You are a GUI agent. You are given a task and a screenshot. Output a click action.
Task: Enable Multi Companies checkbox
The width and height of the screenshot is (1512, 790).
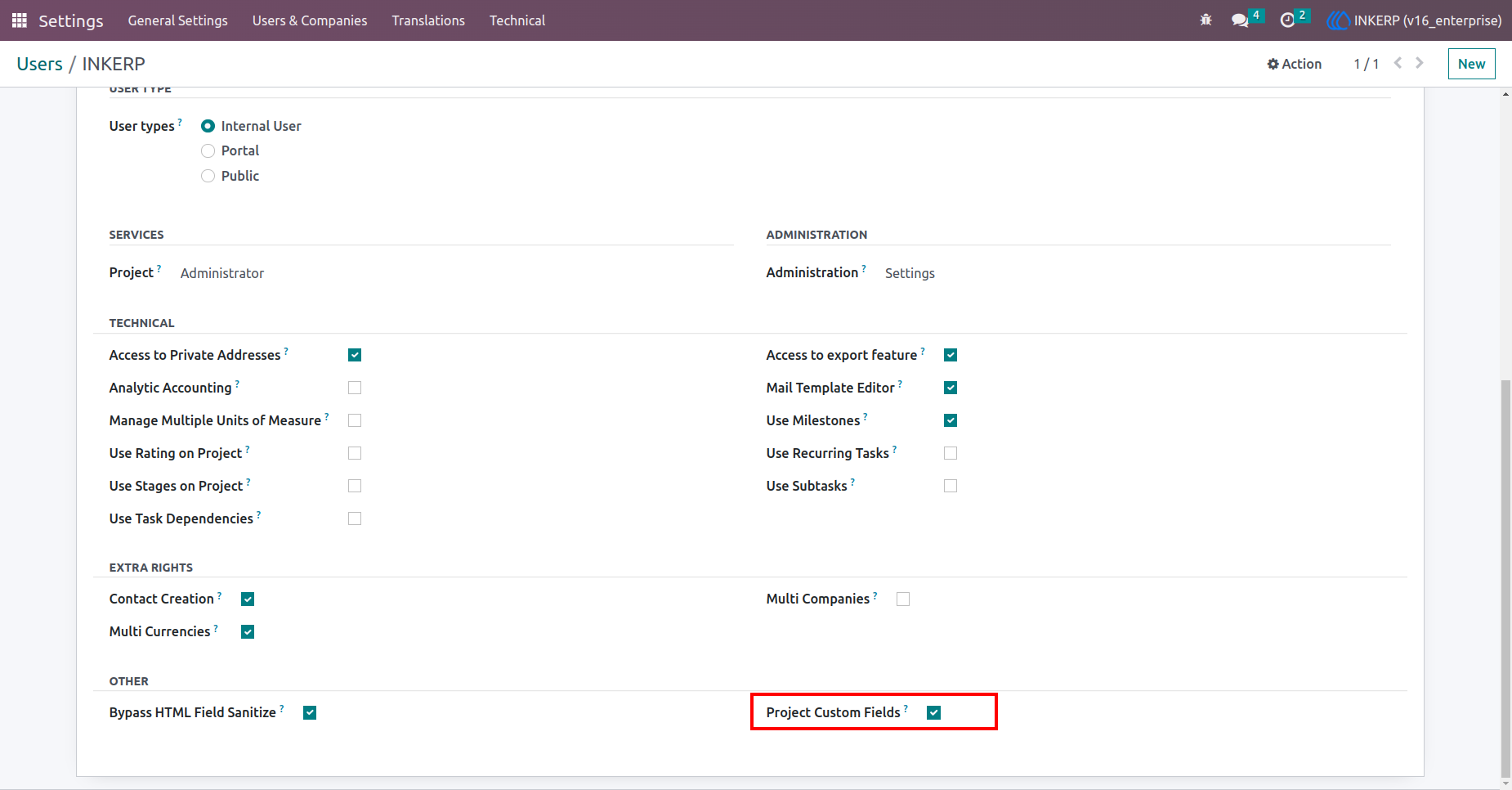click(x=903, y=599)
